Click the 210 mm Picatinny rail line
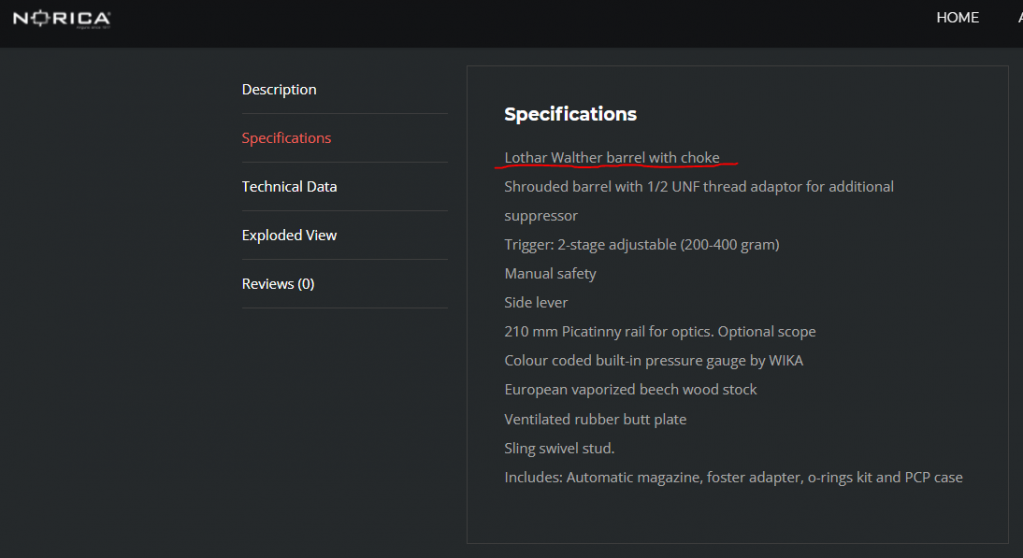This screenshot has height=558, width=1023. [x=660, y=332]
